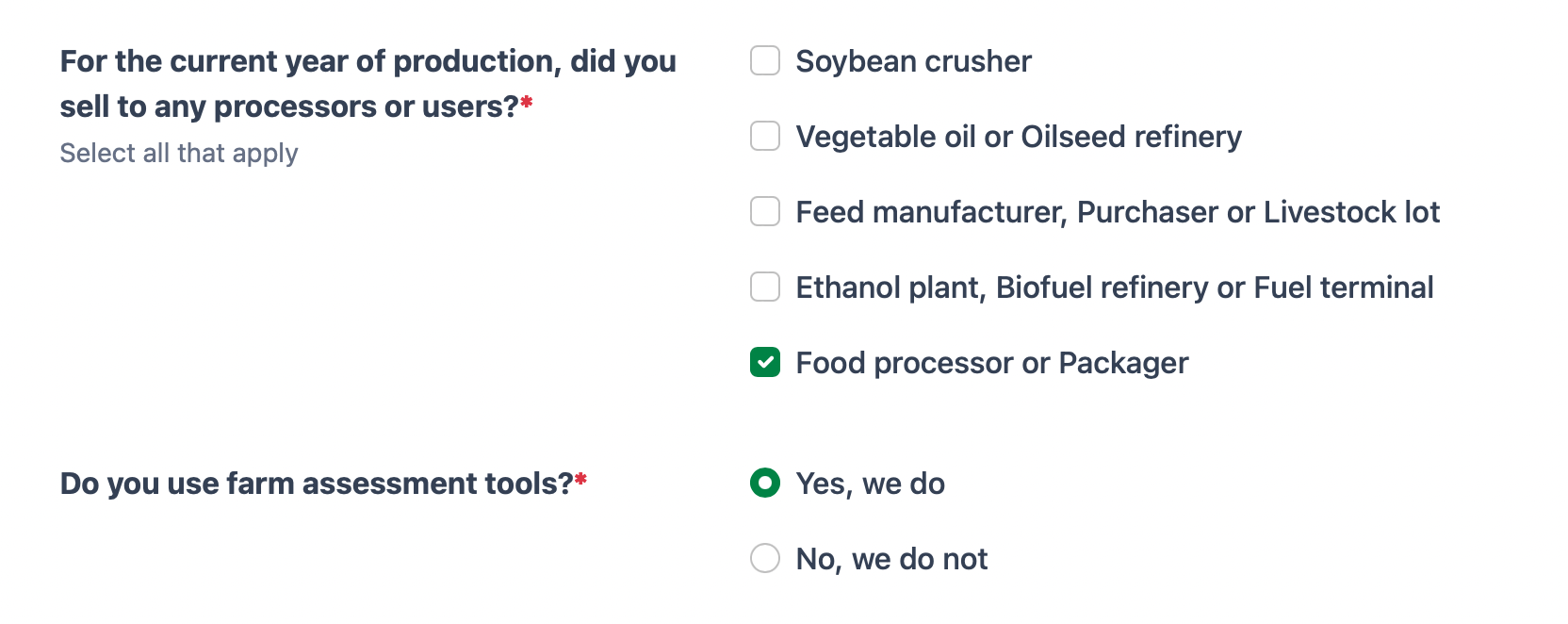
Task: Click the "Feed manufacturer, Purchaser or Livestock lot" label
Action: point(1118,212)
